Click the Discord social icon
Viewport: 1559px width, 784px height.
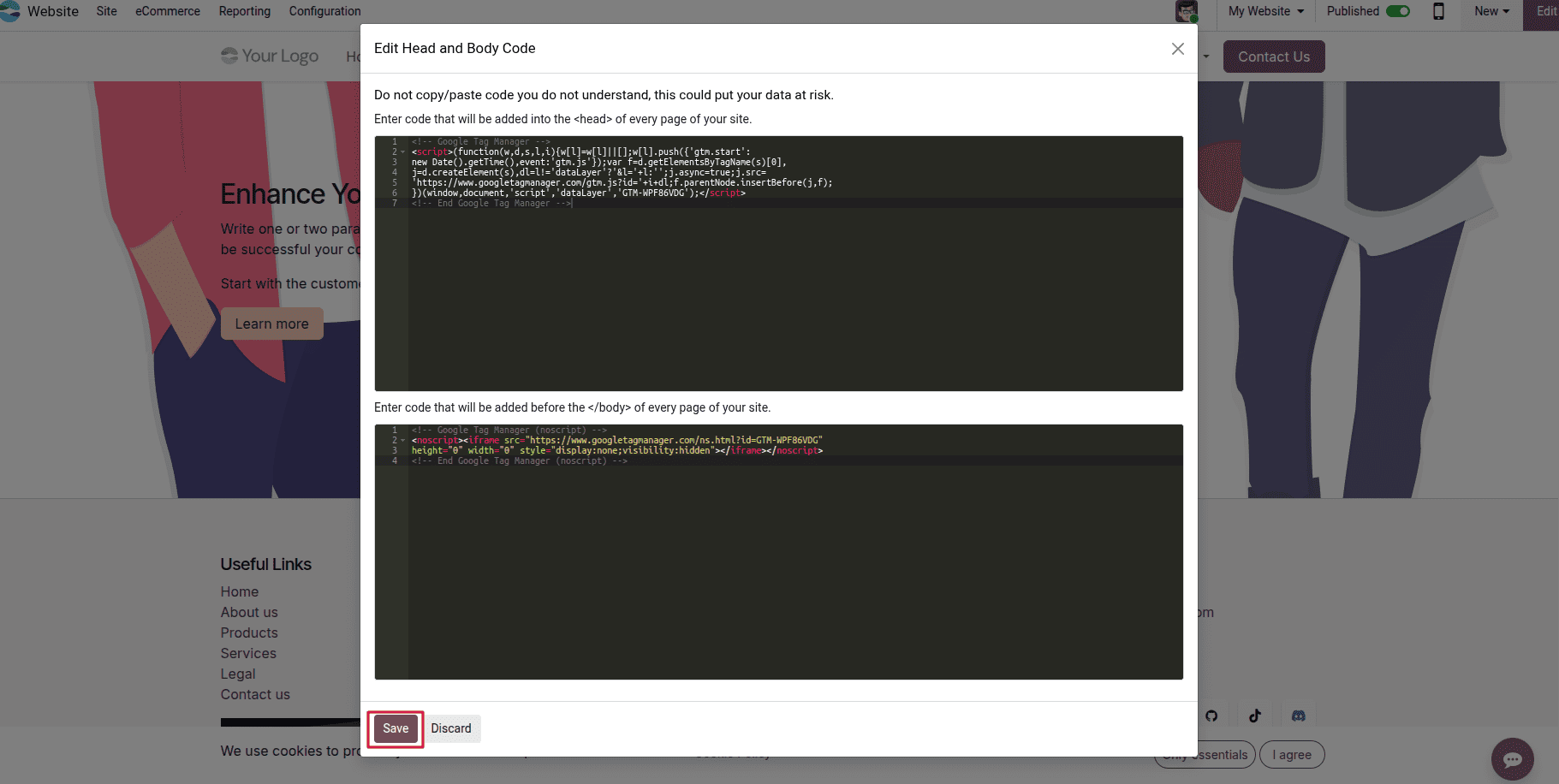pyautogui.click(x=1299, y=716)
